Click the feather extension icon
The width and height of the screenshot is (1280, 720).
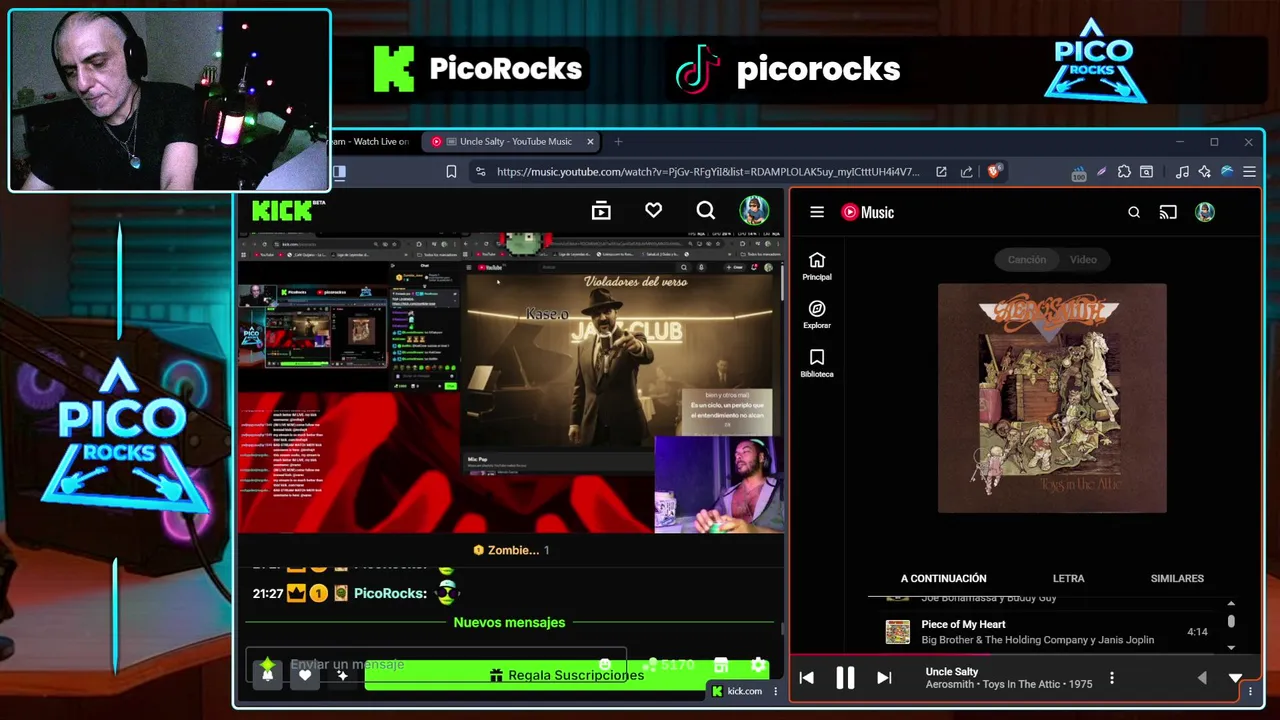coord(1101,172)
